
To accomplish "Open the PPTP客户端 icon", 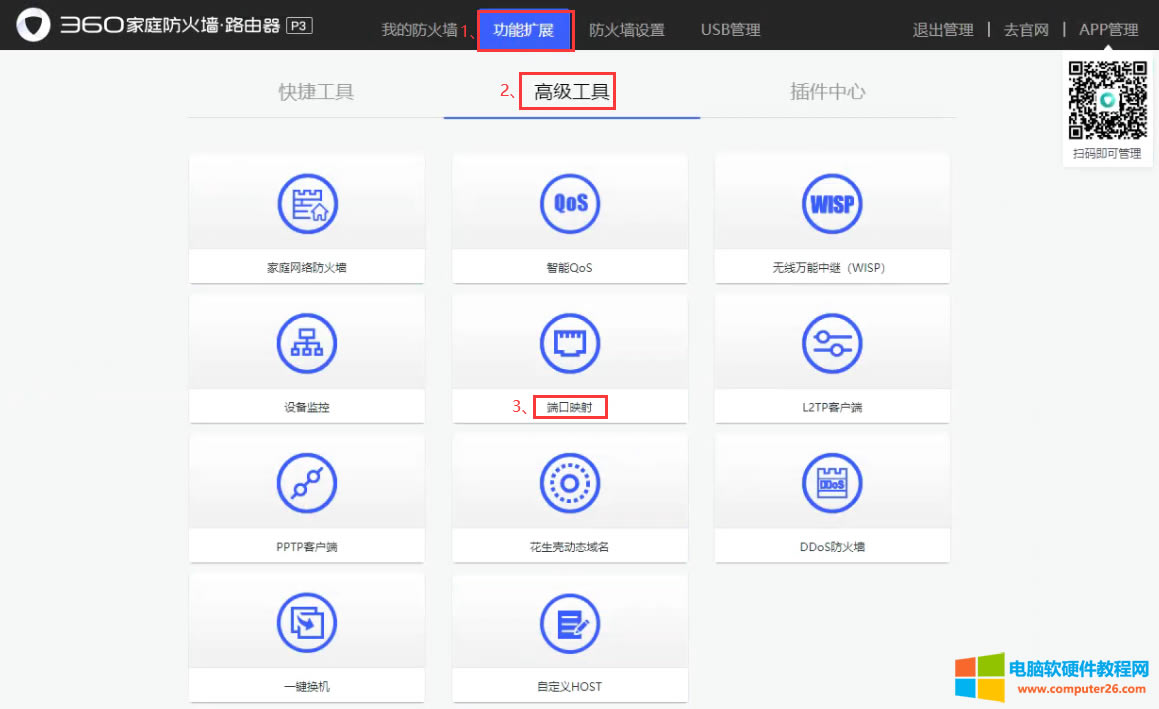I will tap(307, 482).
